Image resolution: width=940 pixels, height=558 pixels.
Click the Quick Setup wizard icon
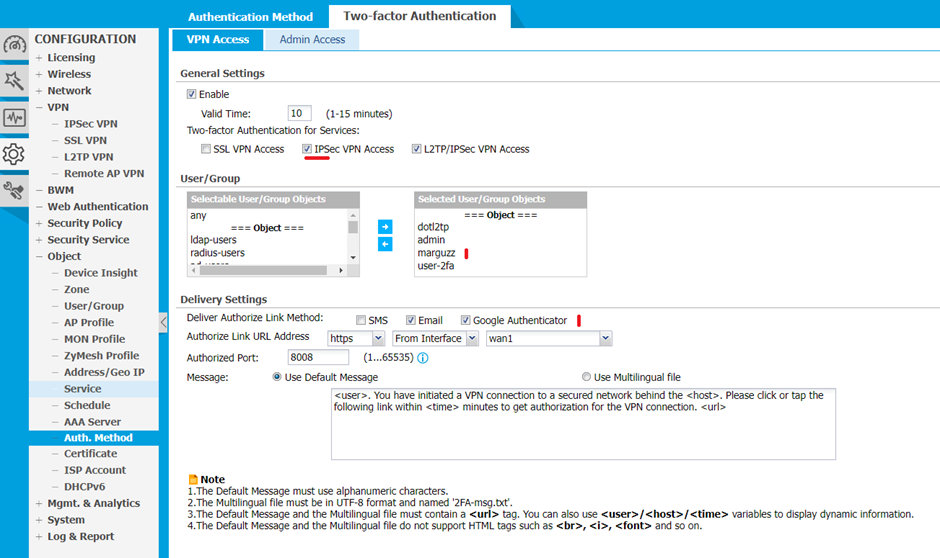click(14, 80)
